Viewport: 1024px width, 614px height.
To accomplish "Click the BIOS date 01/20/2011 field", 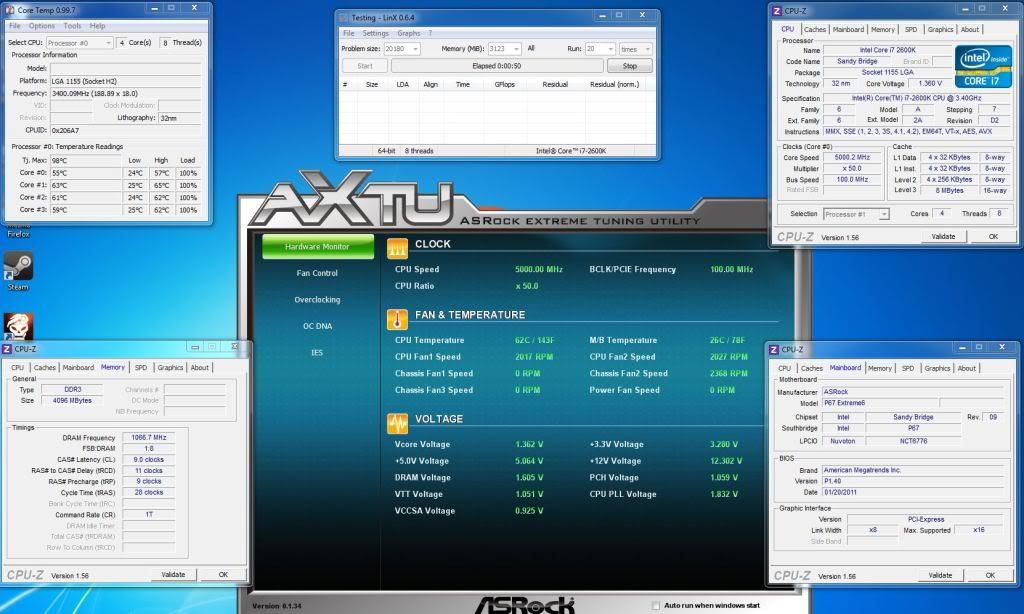I will point(912,493).
